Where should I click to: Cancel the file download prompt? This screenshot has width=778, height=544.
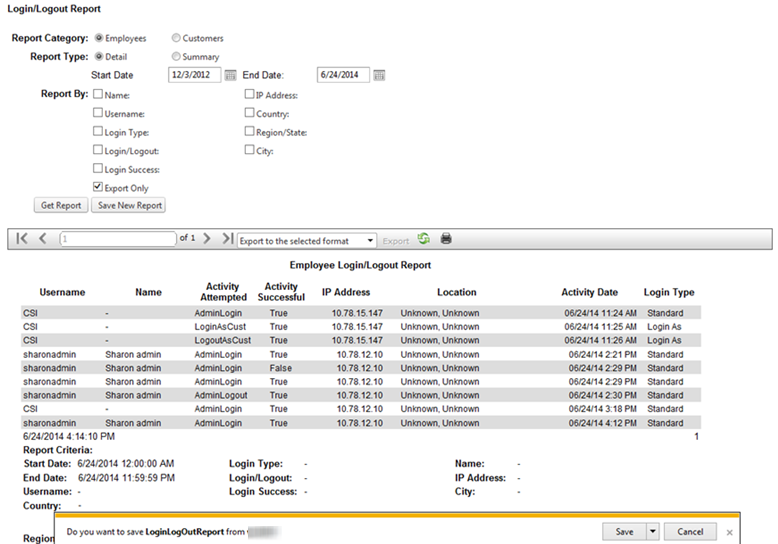pyautogui.click(x=690, y=532)
